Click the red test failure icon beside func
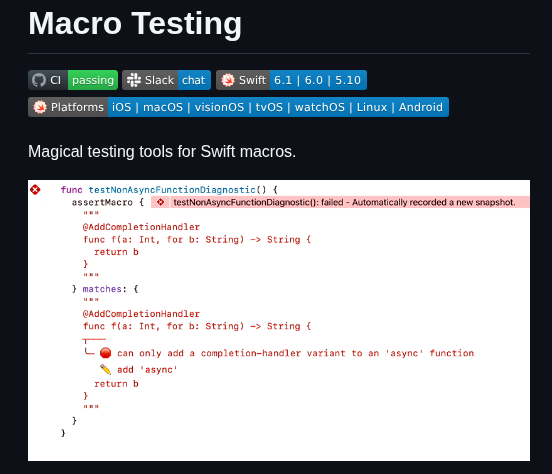This screenshot has width=552, height=474. click(35, 190)
